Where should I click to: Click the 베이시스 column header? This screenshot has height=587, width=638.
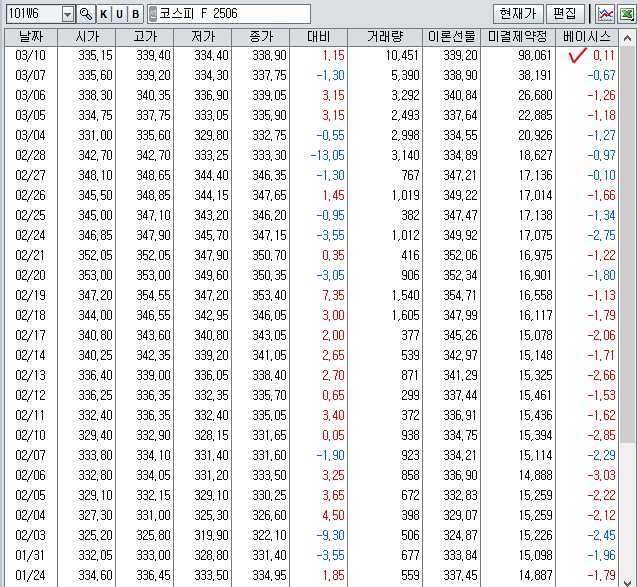click(587, 36)
